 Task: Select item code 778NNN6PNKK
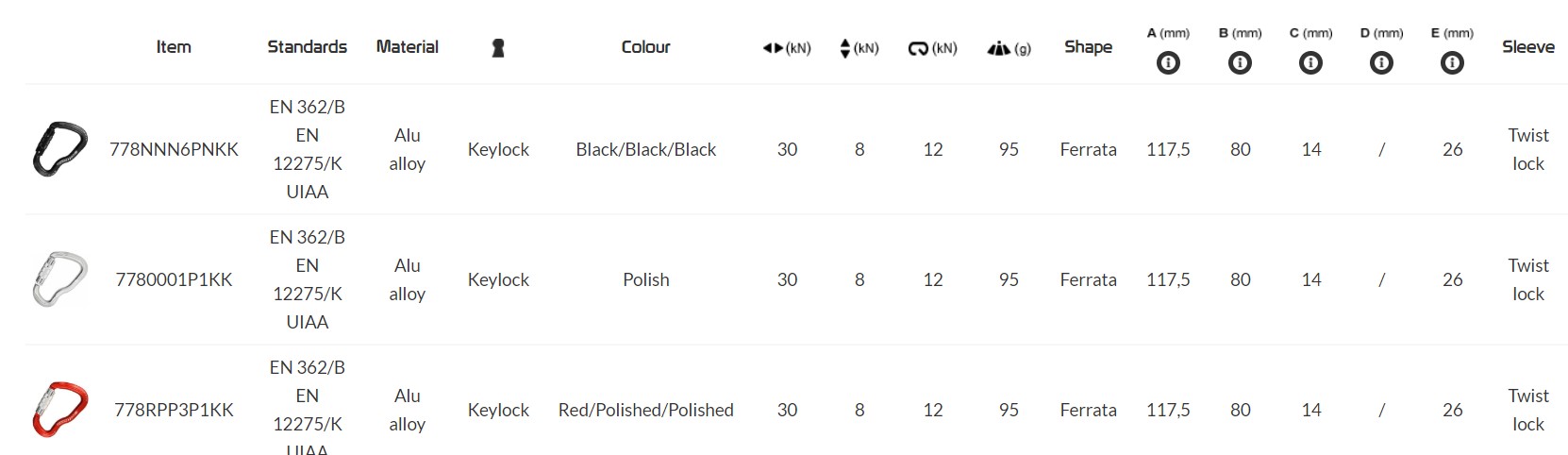pyautogui.click(x=174, y=149)
